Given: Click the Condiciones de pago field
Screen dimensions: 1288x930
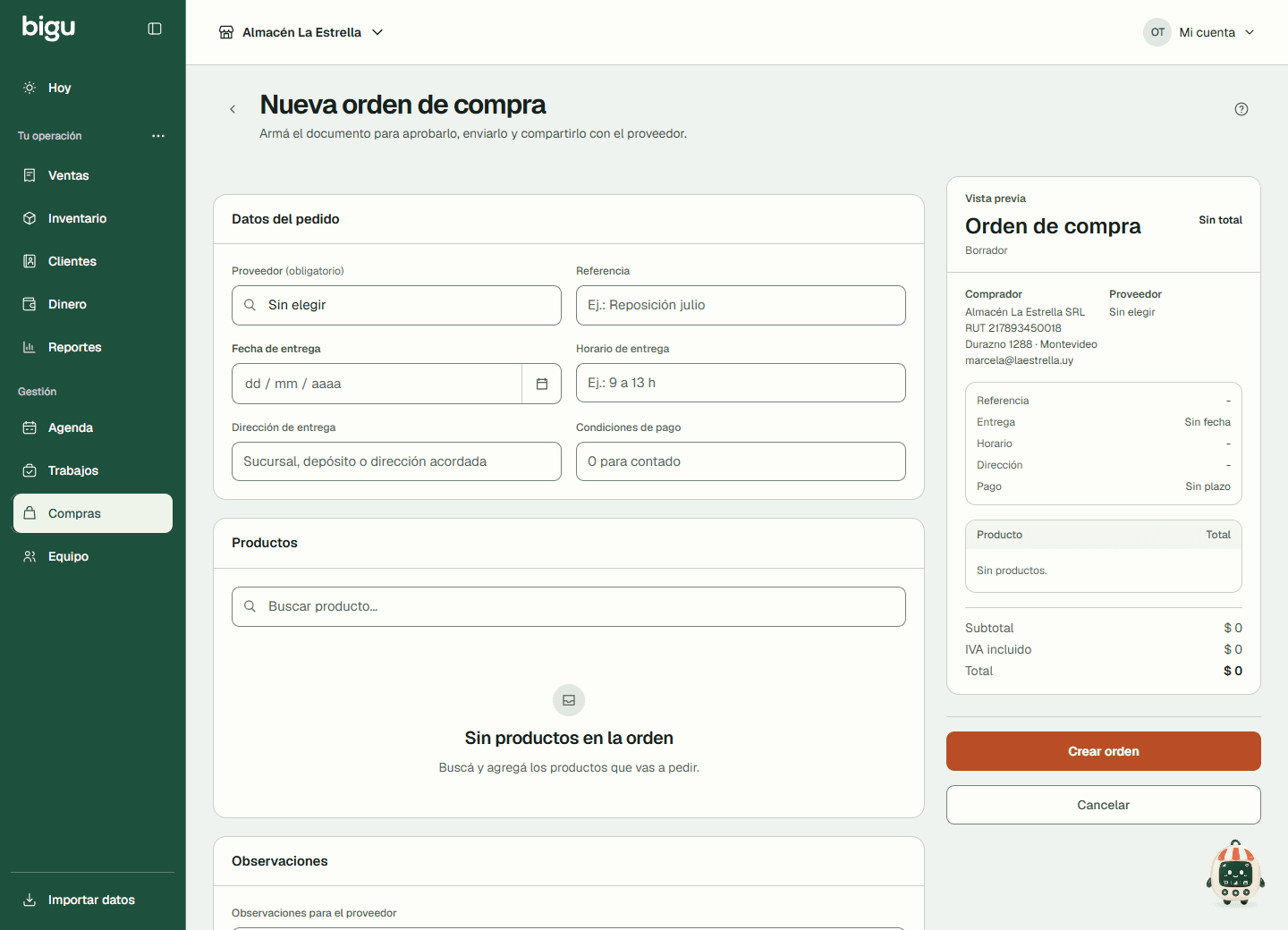Looking at the screenshot, I should (741, 461).
